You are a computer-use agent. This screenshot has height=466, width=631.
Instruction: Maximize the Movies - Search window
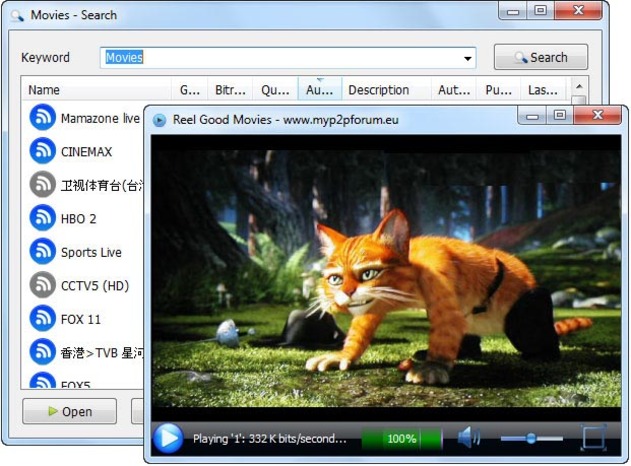[540, 11]
